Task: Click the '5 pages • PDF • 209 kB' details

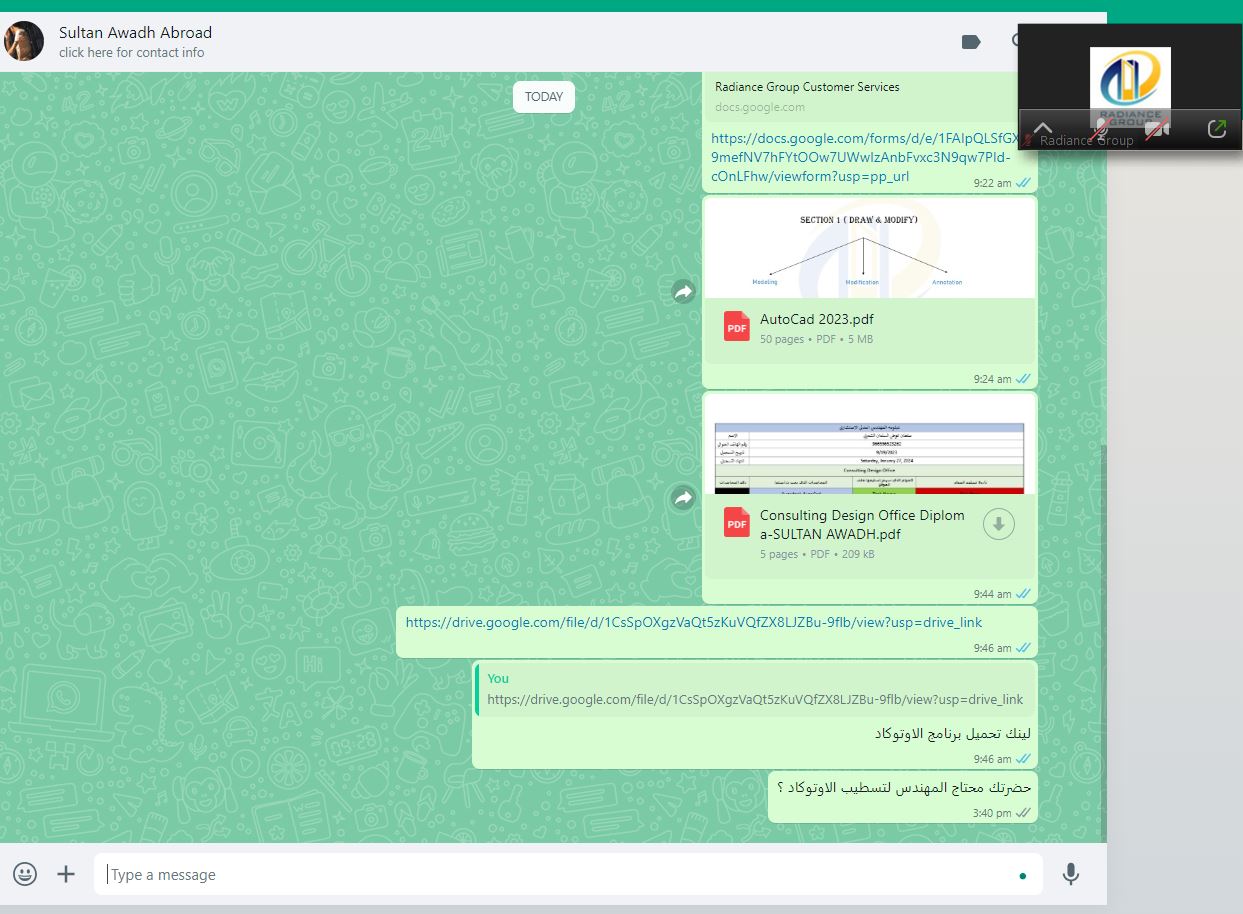Action: (817, 554)
